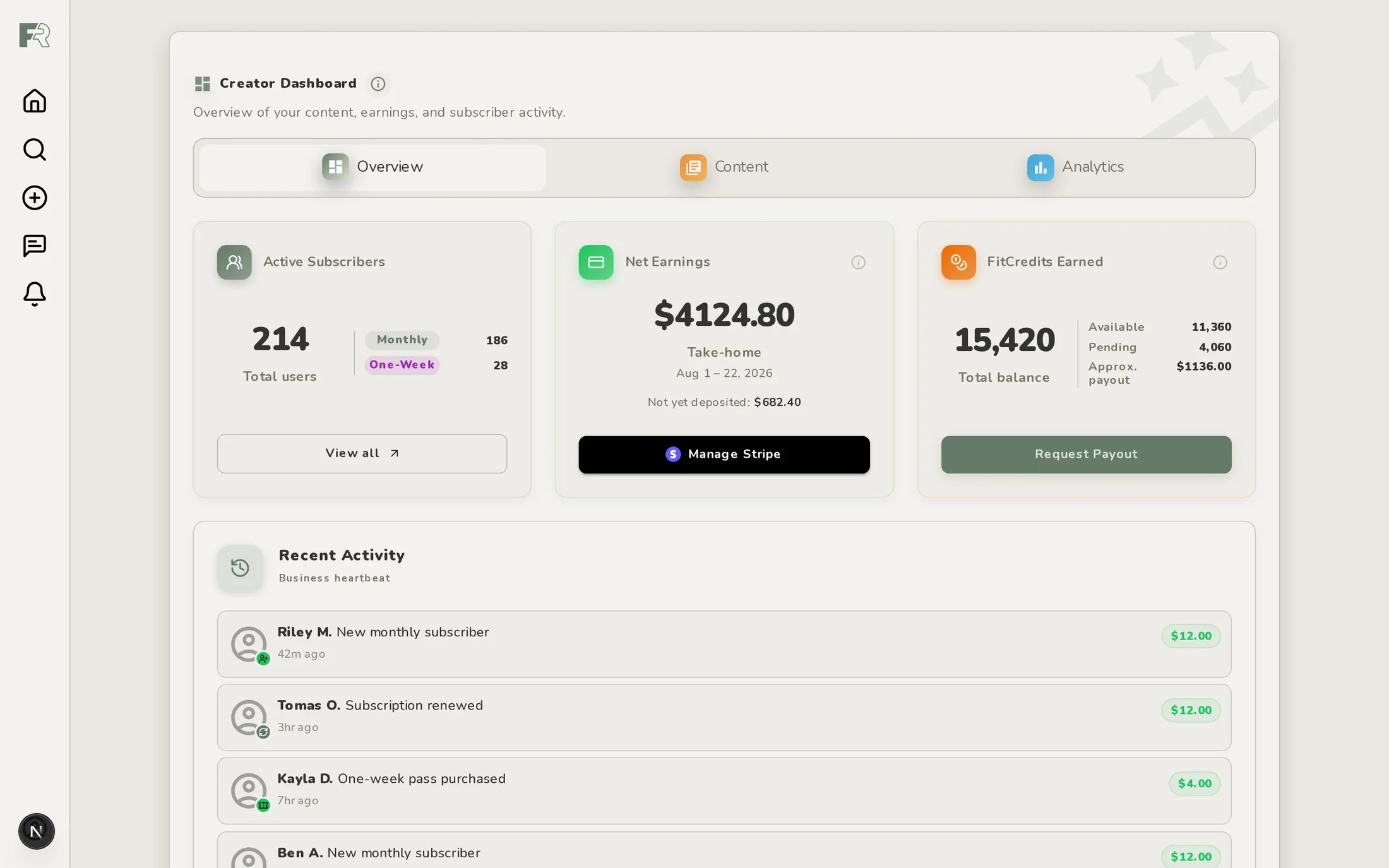Open info icon on FitCredits Earned card
1389x868 pixels.
click(1220, 262)
